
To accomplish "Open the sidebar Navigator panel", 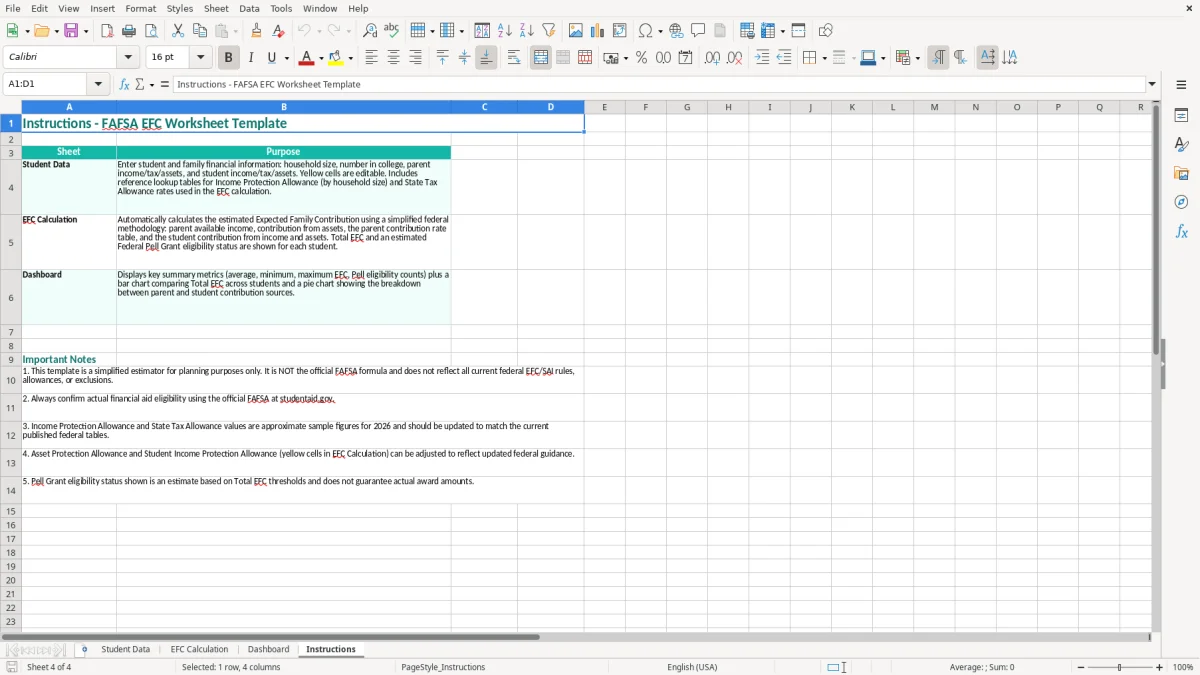I will 1181,202.
